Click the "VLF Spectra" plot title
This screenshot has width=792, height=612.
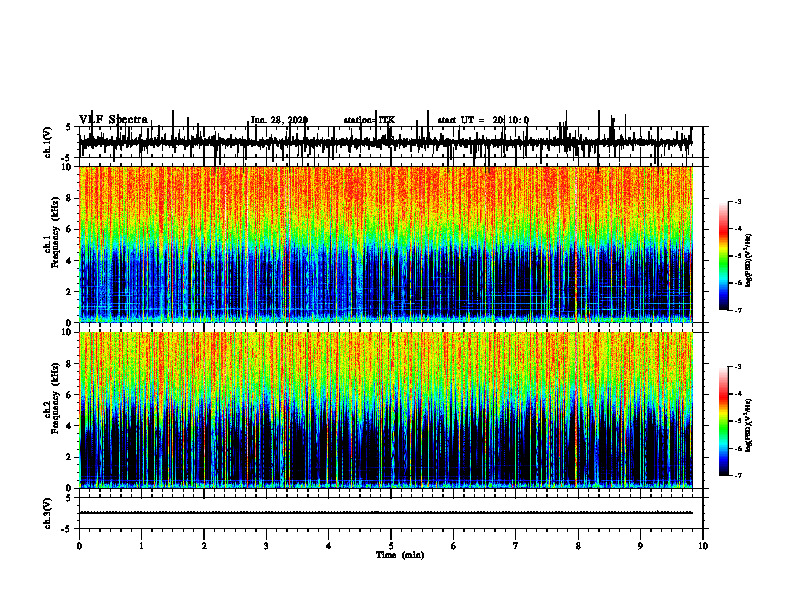[113, 119]
